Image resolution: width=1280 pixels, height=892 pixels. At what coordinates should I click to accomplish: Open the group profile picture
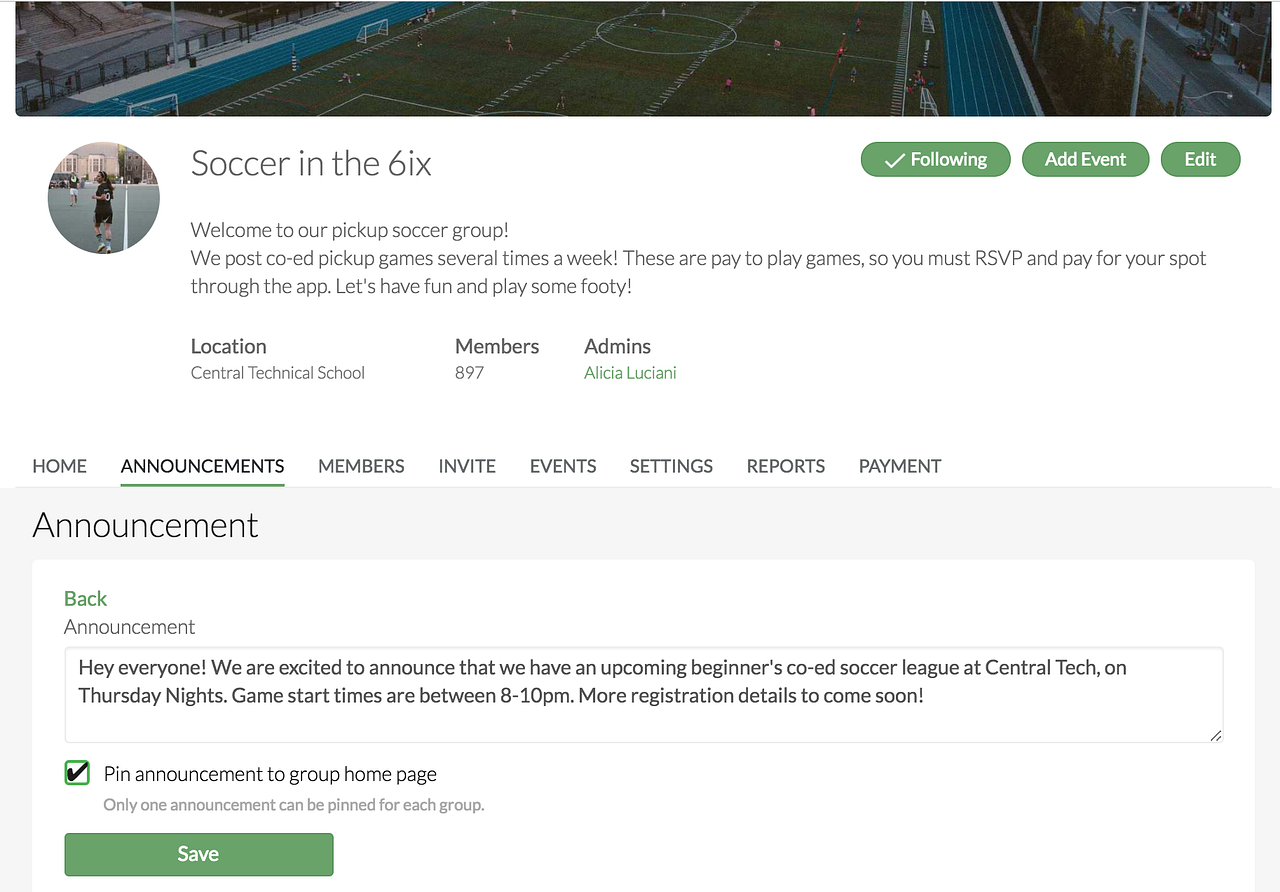coord(104,198)
